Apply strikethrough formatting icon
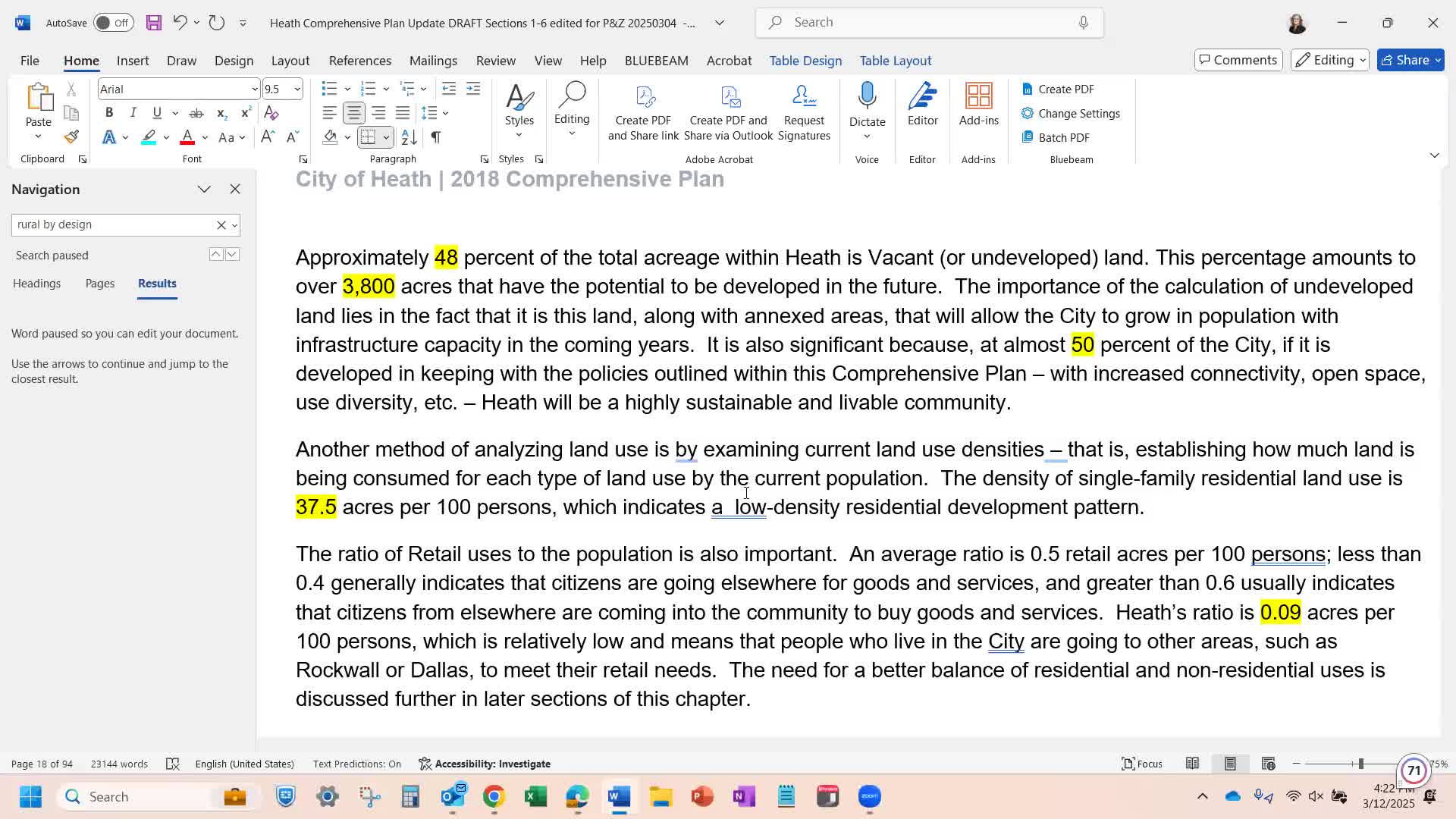Viewport: 1456px width, 819px height. pyautogui.click(x=196, y=113)
